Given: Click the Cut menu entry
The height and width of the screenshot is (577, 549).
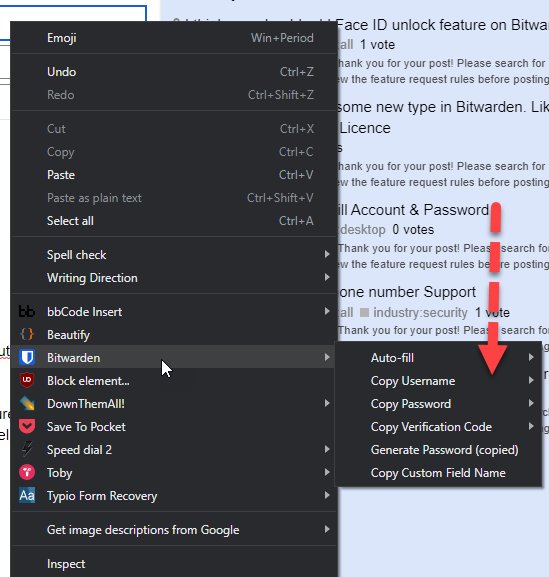Looking at the screenshot, I should click(174, 129).
